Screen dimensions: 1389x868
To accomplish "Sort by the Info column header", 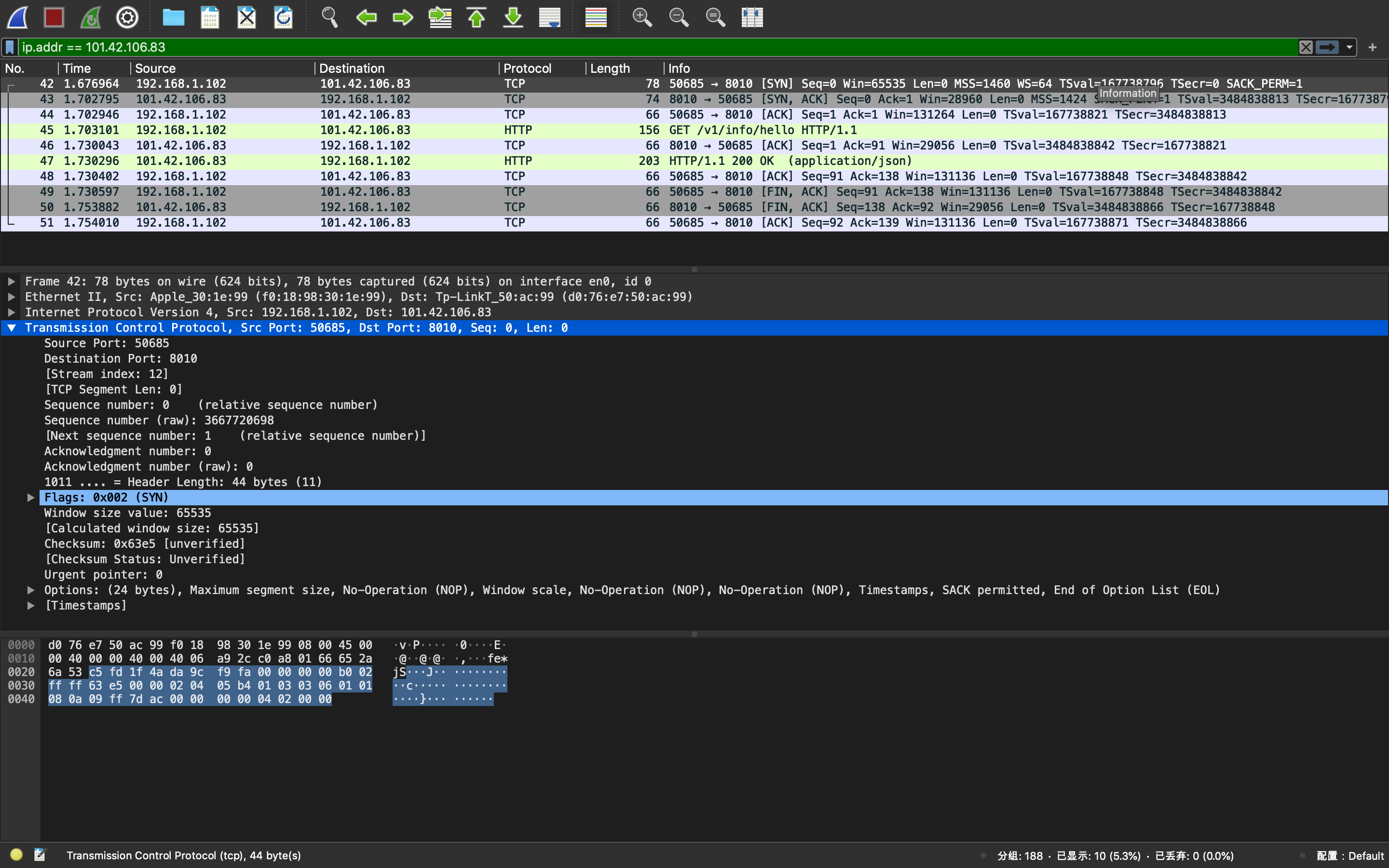I will pos(1026,68).
